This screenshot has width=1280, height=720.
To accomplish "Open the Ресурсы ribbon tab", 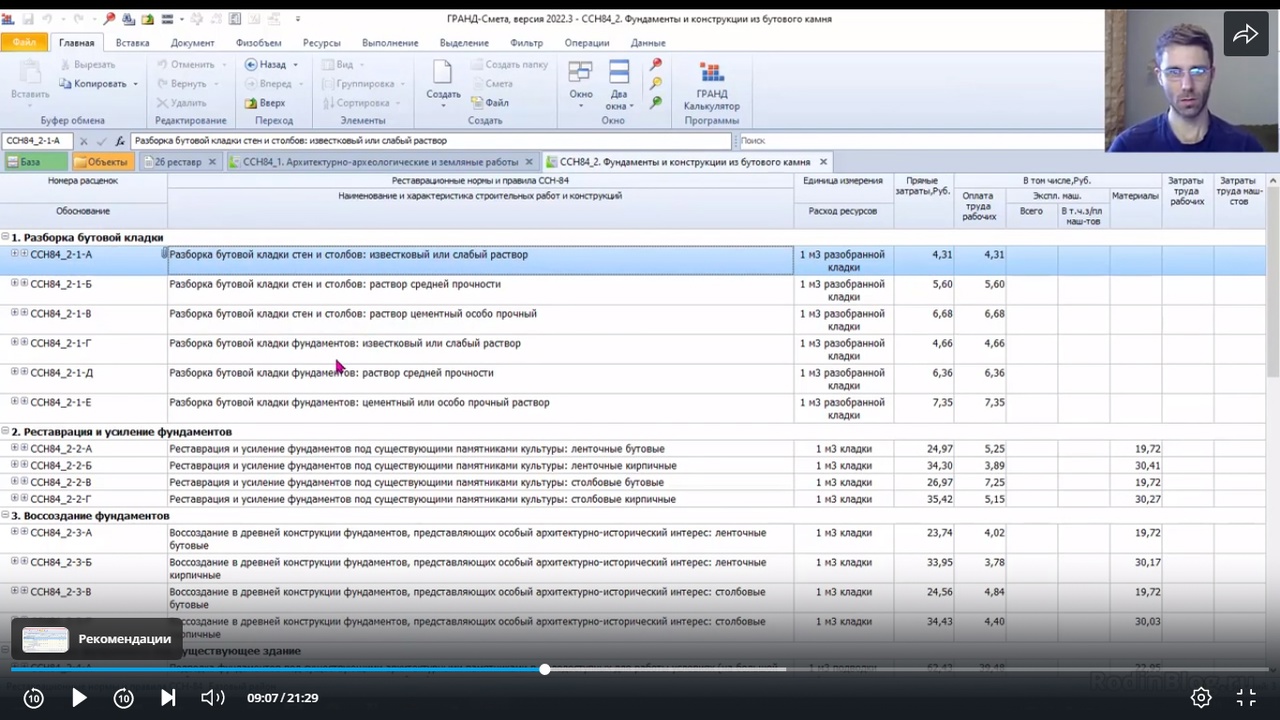I will click(x=321, y=43).
